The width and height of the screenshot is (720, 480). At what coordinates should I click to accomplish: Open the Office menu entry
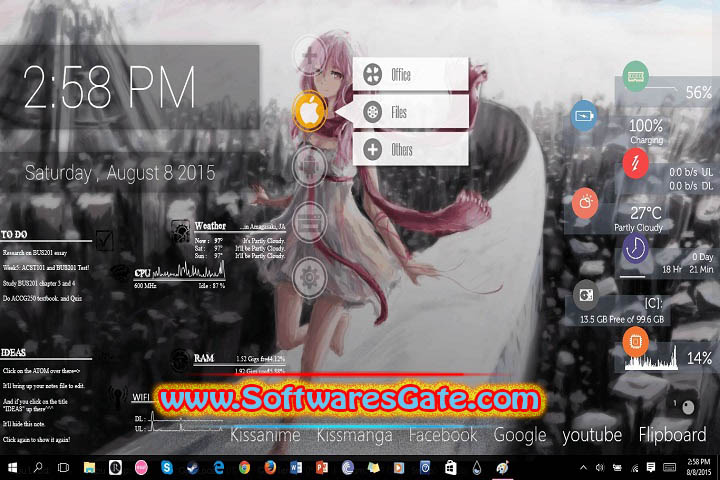point(411,74)
